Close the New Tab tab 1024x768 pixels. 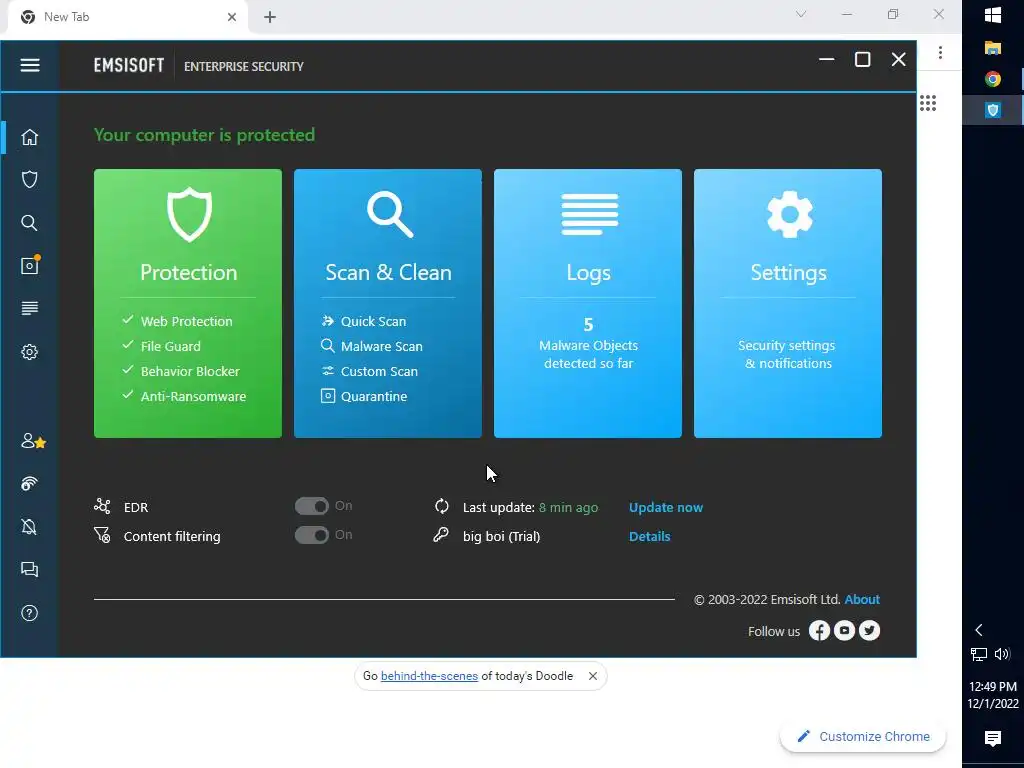(x=232, y=17)
